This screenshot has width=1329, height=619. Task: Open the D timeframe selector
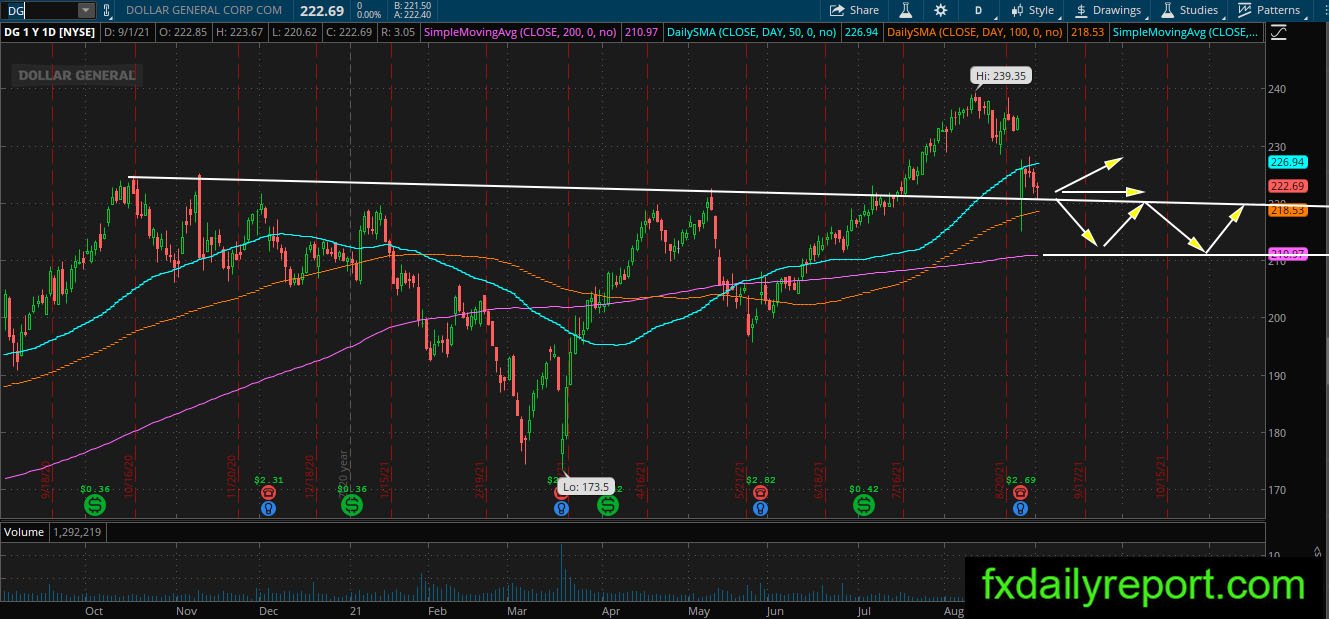977,10
